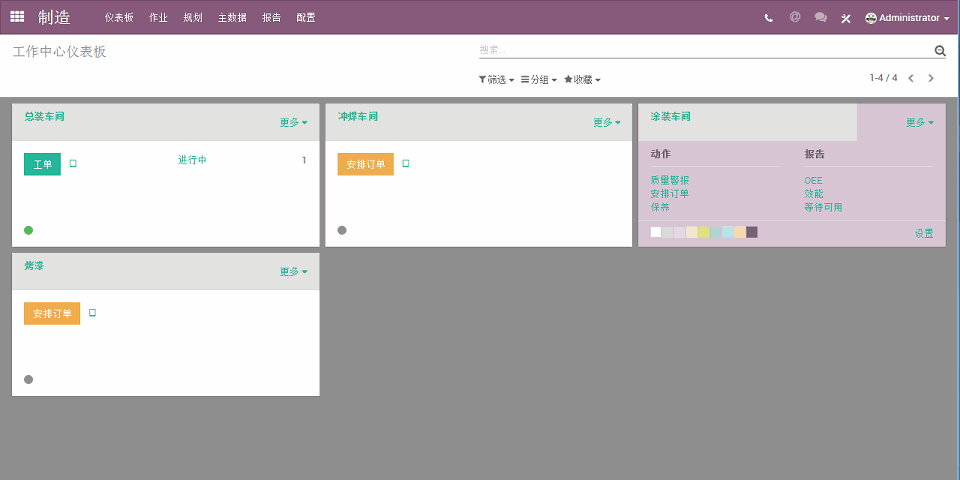Image resolution: width=960 pixels, height=480 pixels.
Task: Open the 仪表板 menu
Action: (x=119, y=18)
